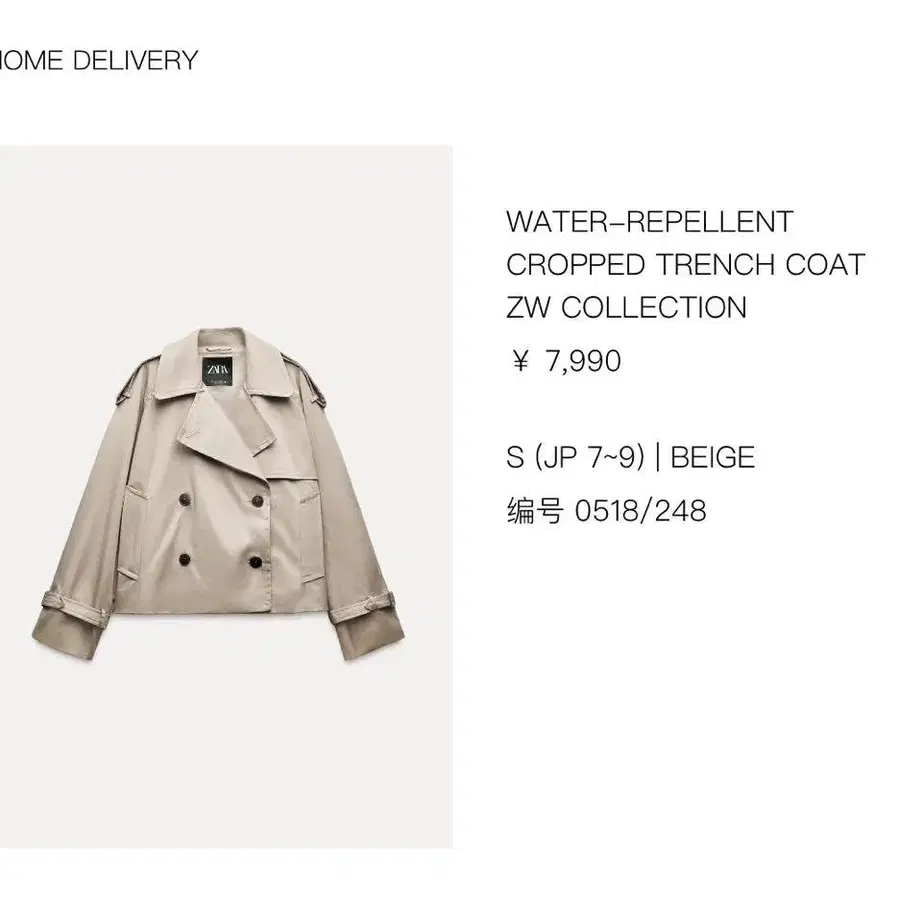Image resolution: width=900 pixels, height=900 pixels.
Task: Click the lower-right coat button
Action: coord(255,562)
